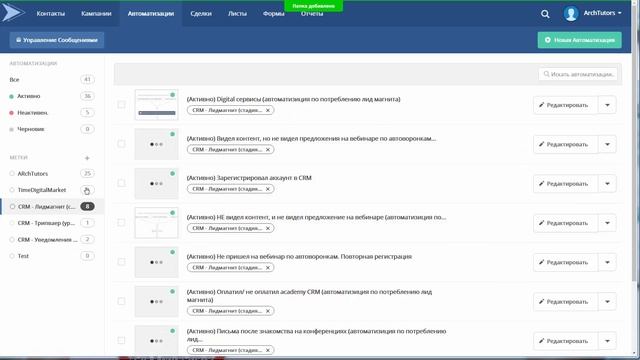The width and height of the screenshot is (640, 360).
Task: Select checkbox for Видел контент automation
Action: pyautogui.click(x=121, y=144)
